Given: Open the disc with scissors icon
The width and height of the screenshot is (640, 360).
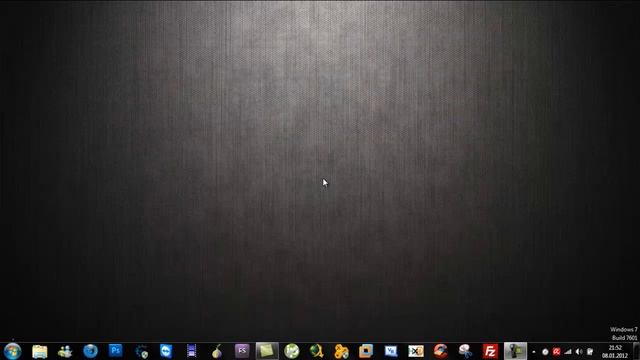Looking at the screenshot, I should pyautogui.click(x=465, y=351).
